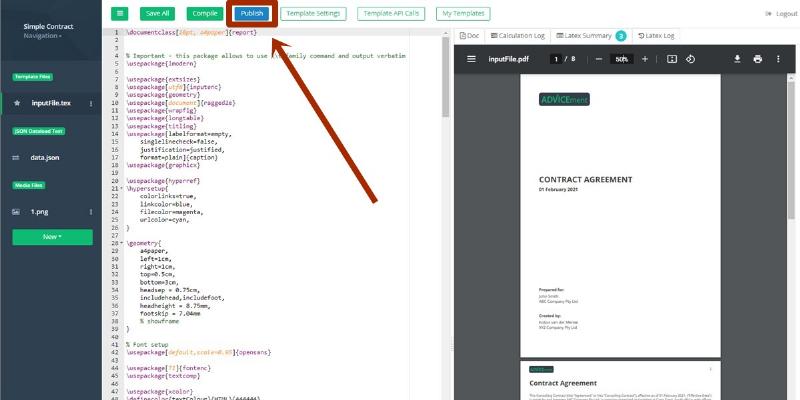Open Template API Calls

click(x=391, y=14)
